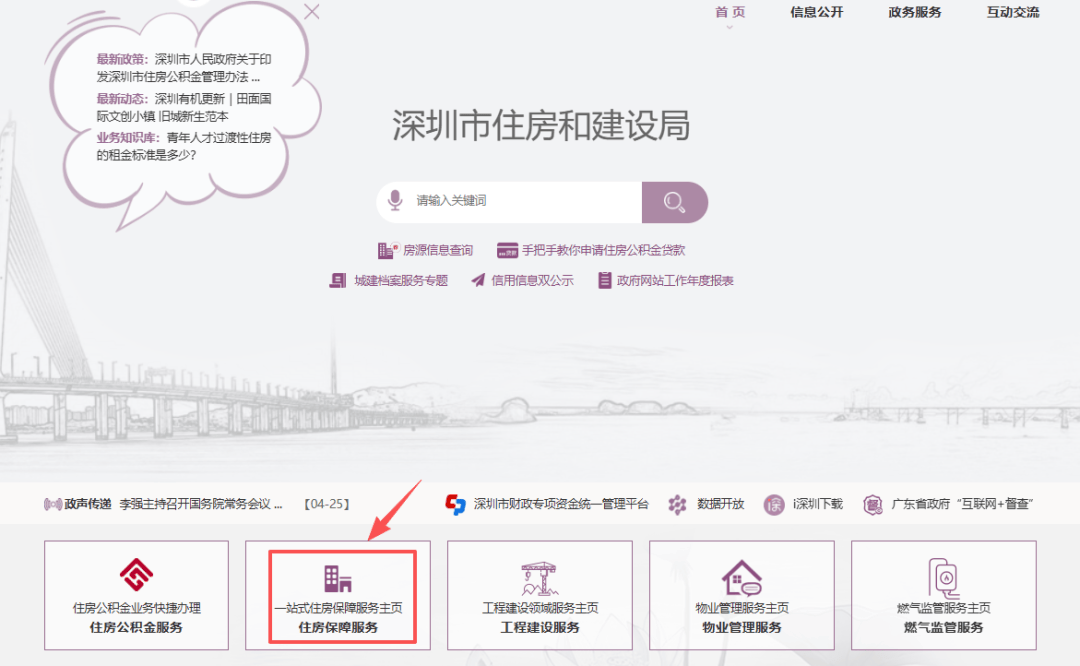
Task: Click the 数据开放 dots icon
Action: pyautogui.click(x=678, y=504)
